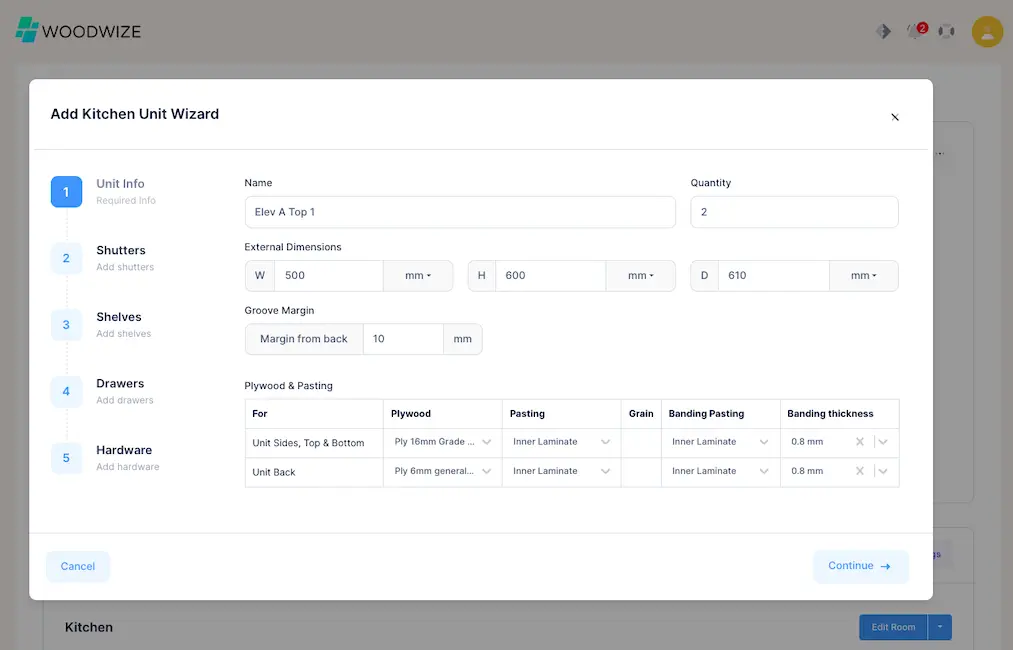Cancel the Add Kitchen Unit Wizard
Image resolution: width=1013 pixels, height=650 pixels.
[x=77, y=566]
